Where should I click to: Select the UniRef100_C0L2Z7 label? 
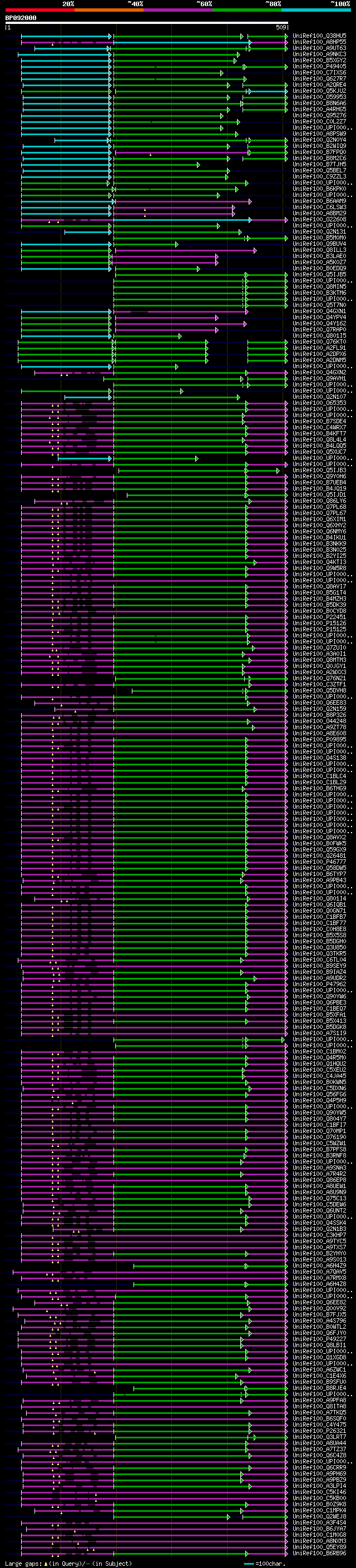tap(319, 122)
